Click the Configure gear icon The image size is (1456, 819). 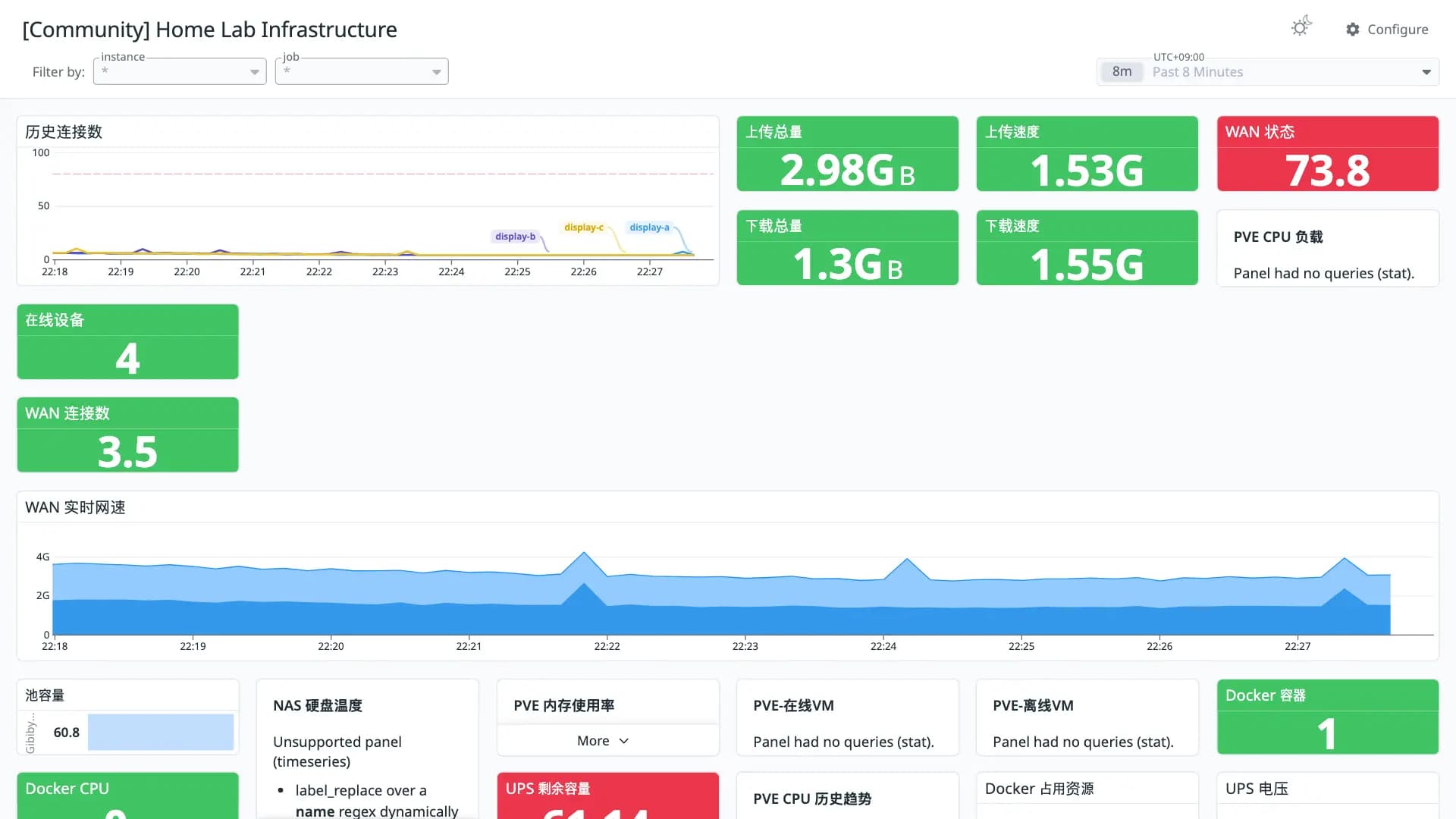[x=1353, y=29]
